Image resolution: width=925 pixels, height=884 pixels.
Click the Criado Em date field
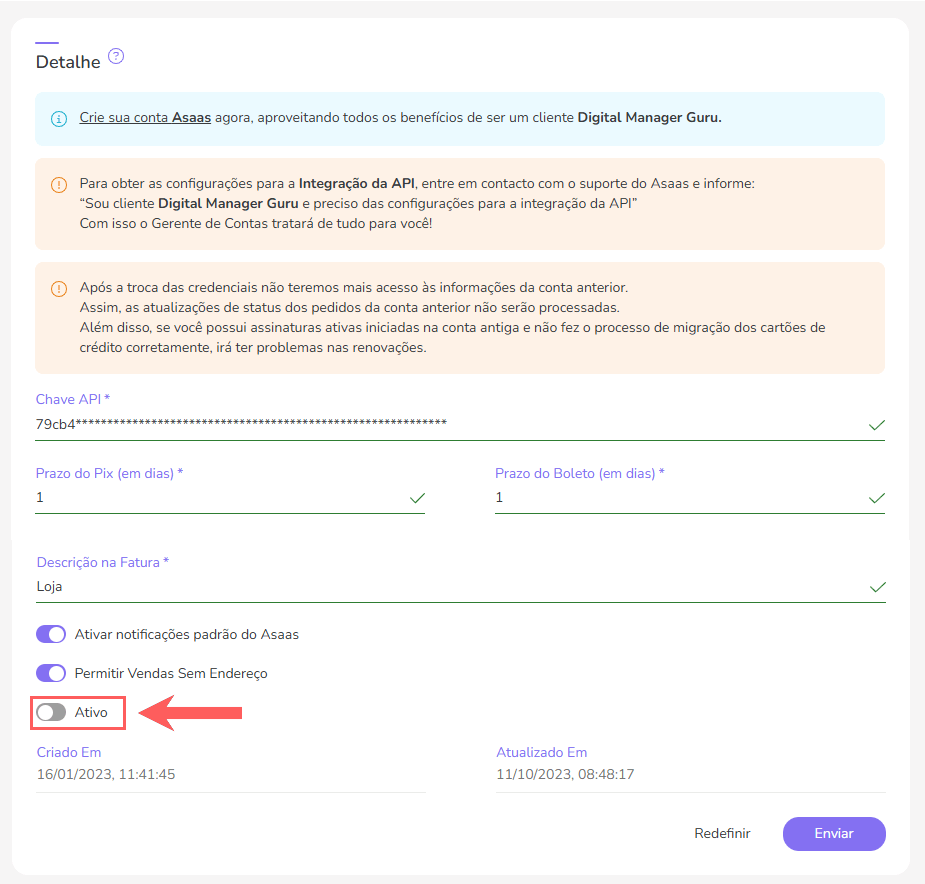[200, 773]
